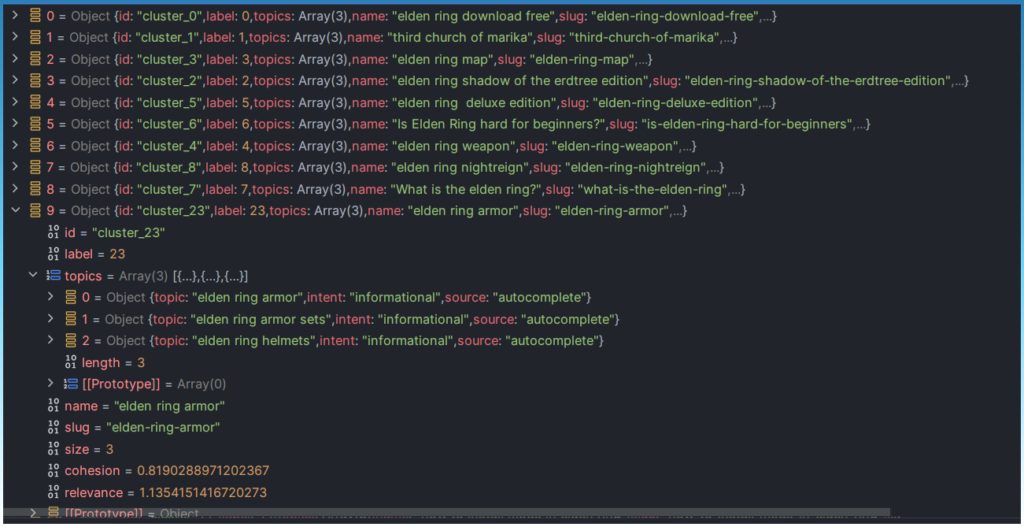1024x527 pixels.
Task: Expand the cluster_0 object at index 0
Action: point(15,16)
